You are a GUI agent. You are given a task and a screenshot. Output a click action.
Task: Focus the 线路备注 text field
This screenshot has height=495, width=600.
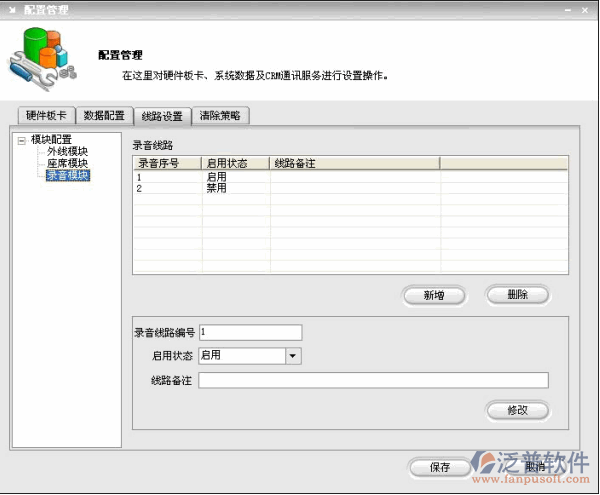pyautogui.click(x=373, y=380)
